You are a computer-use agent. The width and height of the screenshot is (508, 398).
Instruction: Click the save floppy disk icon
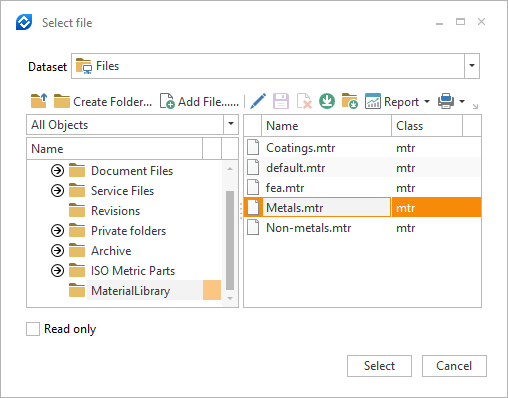[281, 101]
